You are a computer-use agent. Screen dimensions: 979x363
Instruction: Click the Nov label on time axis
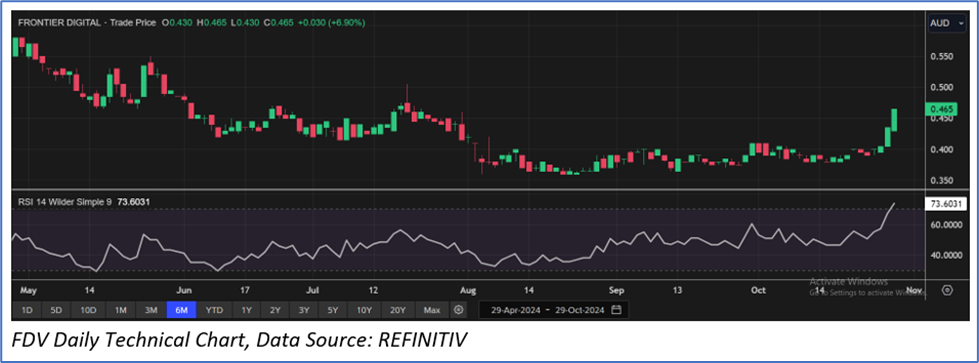(x=914, y=291)
